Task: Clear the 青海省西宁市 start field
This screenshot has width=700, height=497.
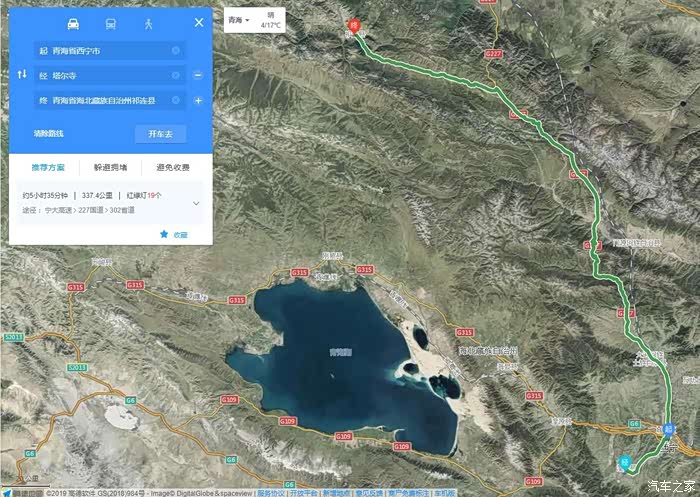Action: tap(176, 50)
